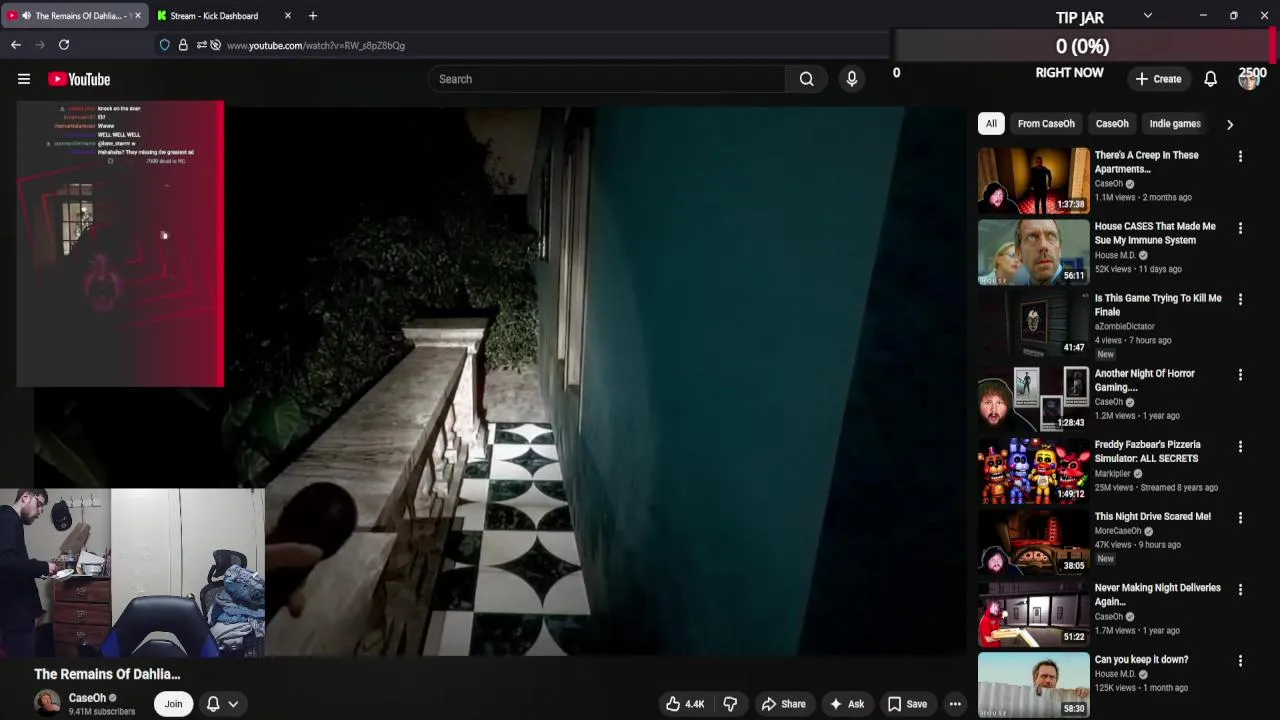Click the search magnifier button

tap(806, 79)
